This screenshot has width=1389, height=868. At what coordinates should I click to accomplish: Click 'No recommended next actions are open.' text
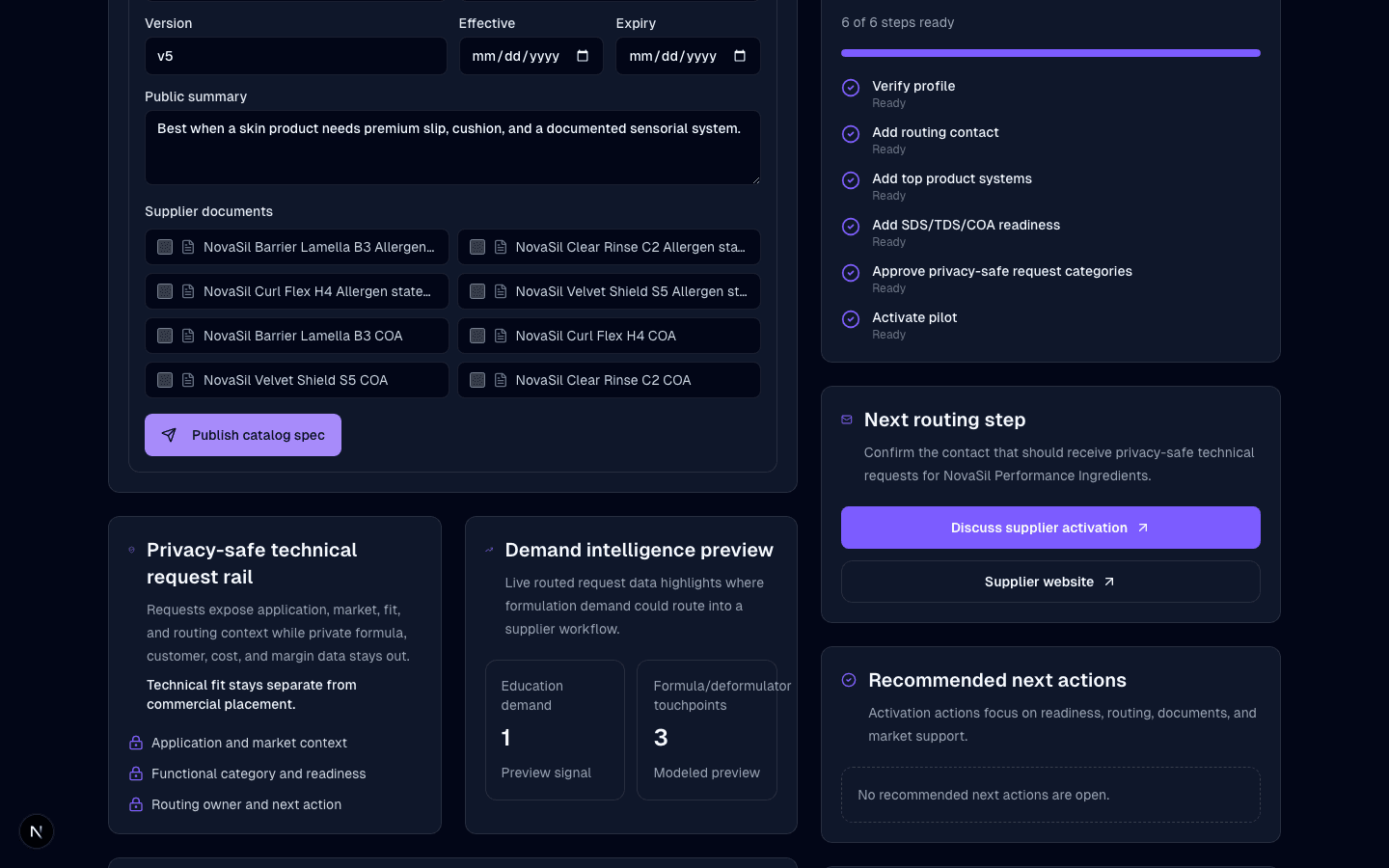coord(984,795)
